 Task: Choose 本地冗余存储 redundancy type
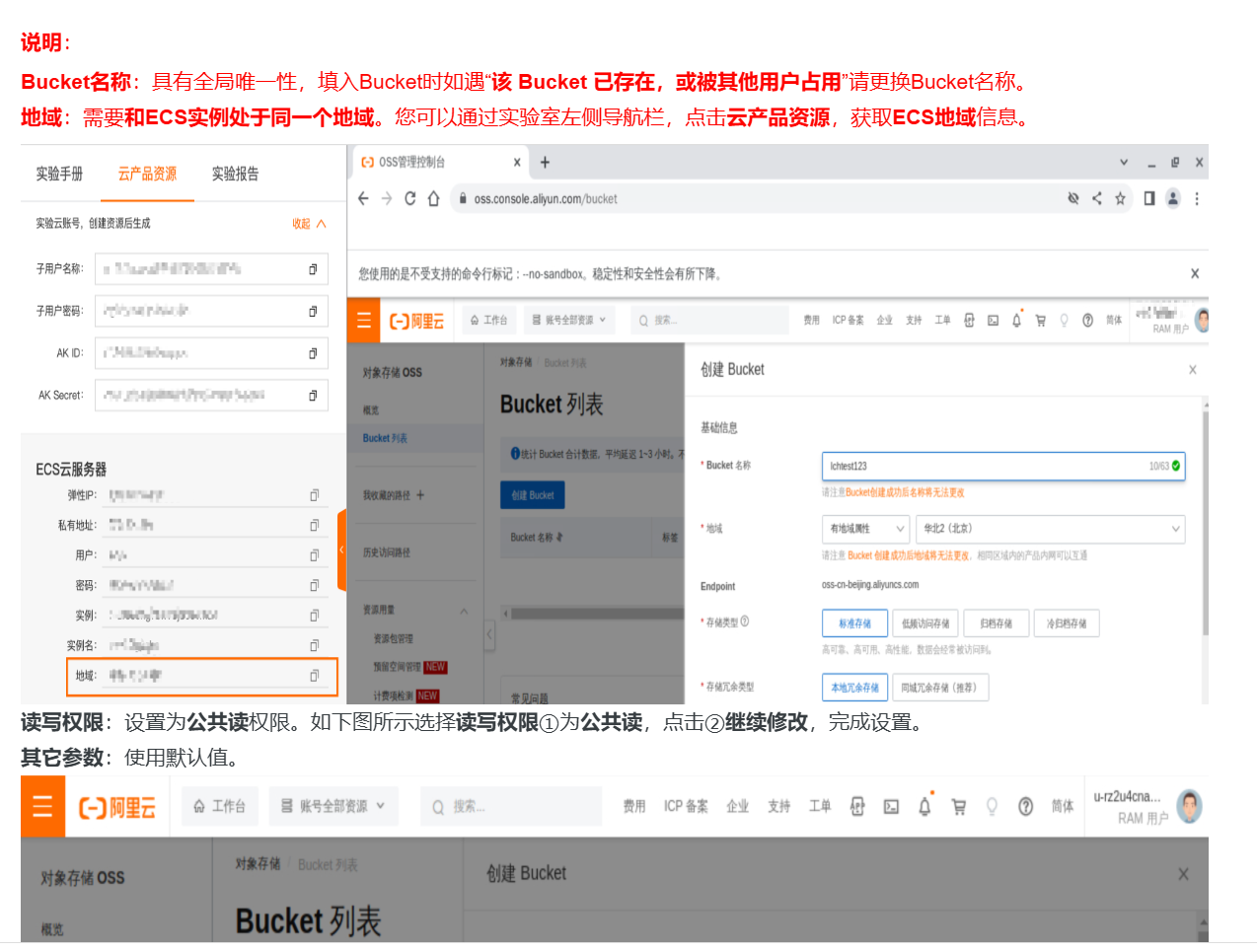click(855, 688)
